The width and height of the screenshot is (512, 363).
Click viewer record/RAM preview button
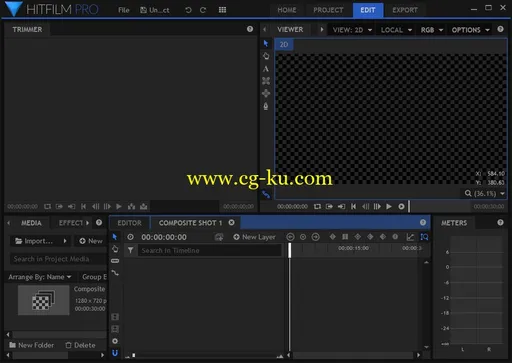(401, 207)
